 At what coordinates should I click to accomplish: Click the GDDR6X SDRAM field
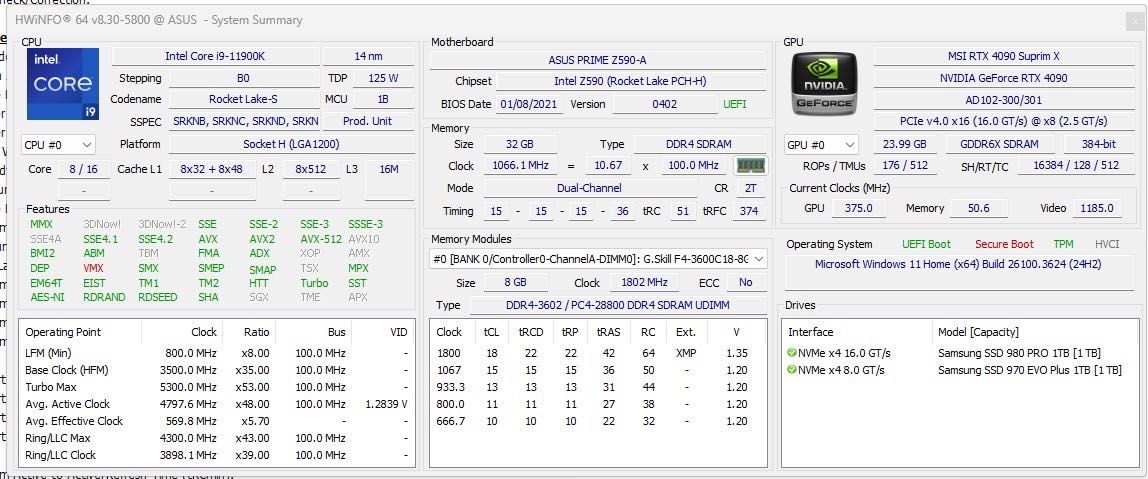[999, 144]
